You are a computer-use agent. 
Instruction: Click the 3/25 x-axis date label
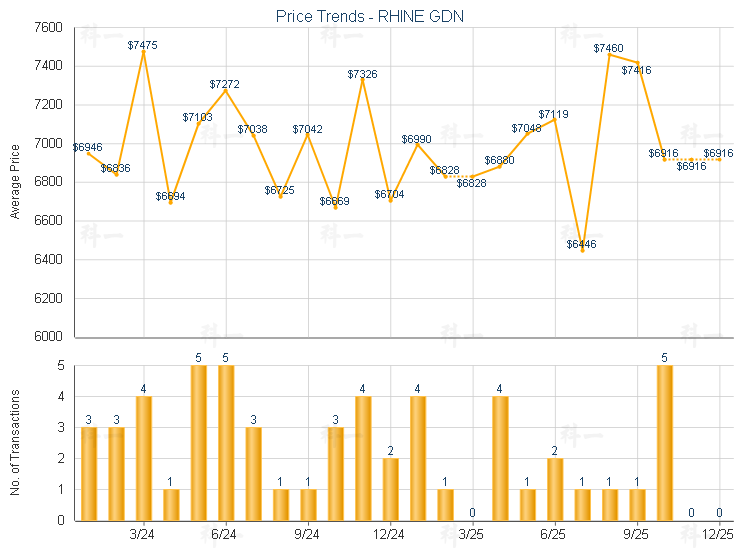pyautogui.click(x=472, y=536)
